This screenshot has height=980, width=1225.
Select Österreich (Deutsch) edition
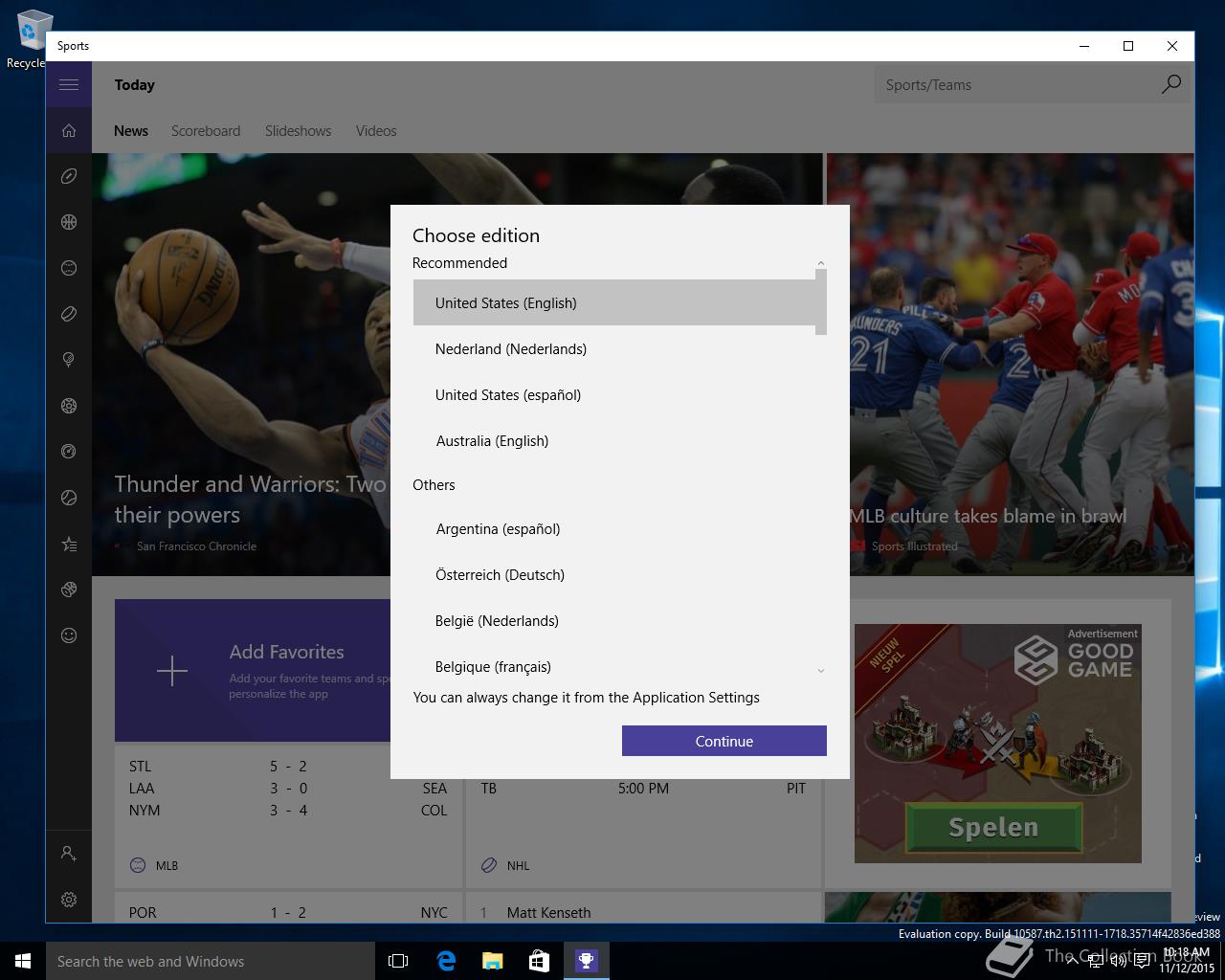(x=614, y=575)
